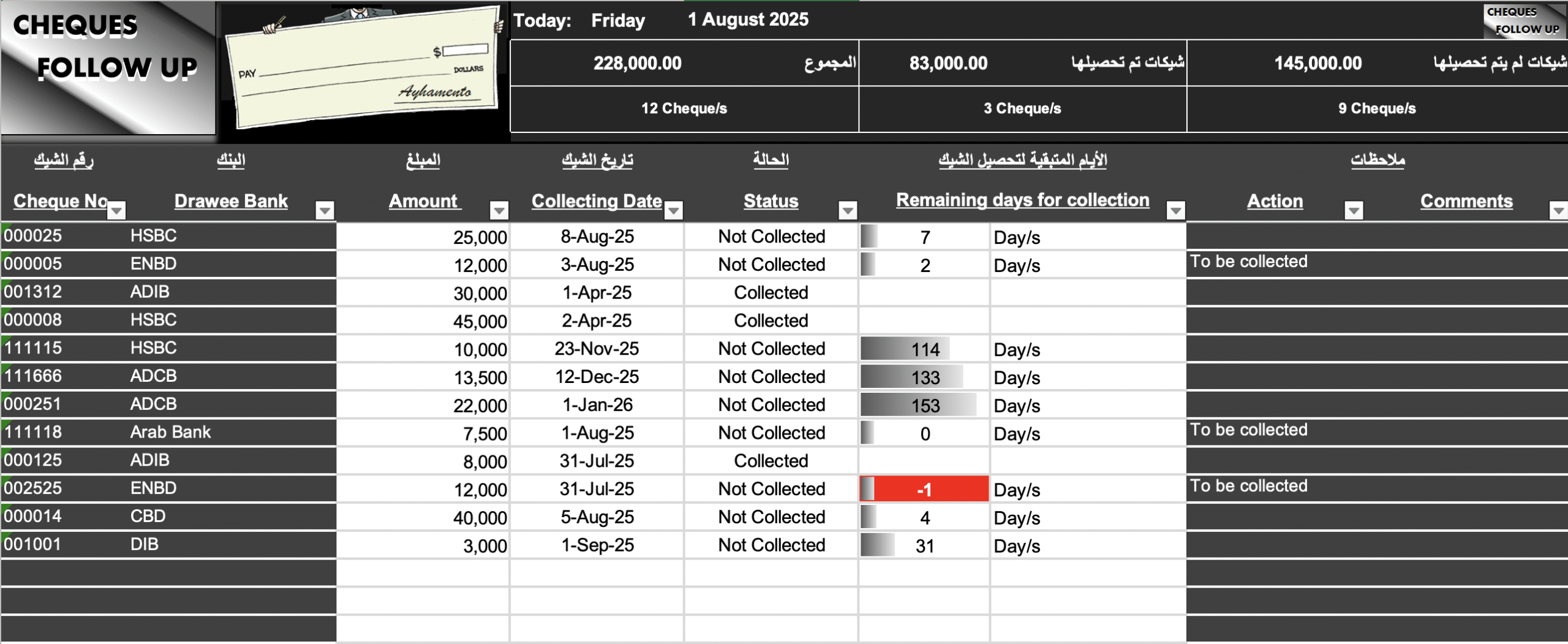Image resolution: width=1568 pixels, height=644 pixels.
Task: Open the Amount column filter icon
Action: [499, 210]
